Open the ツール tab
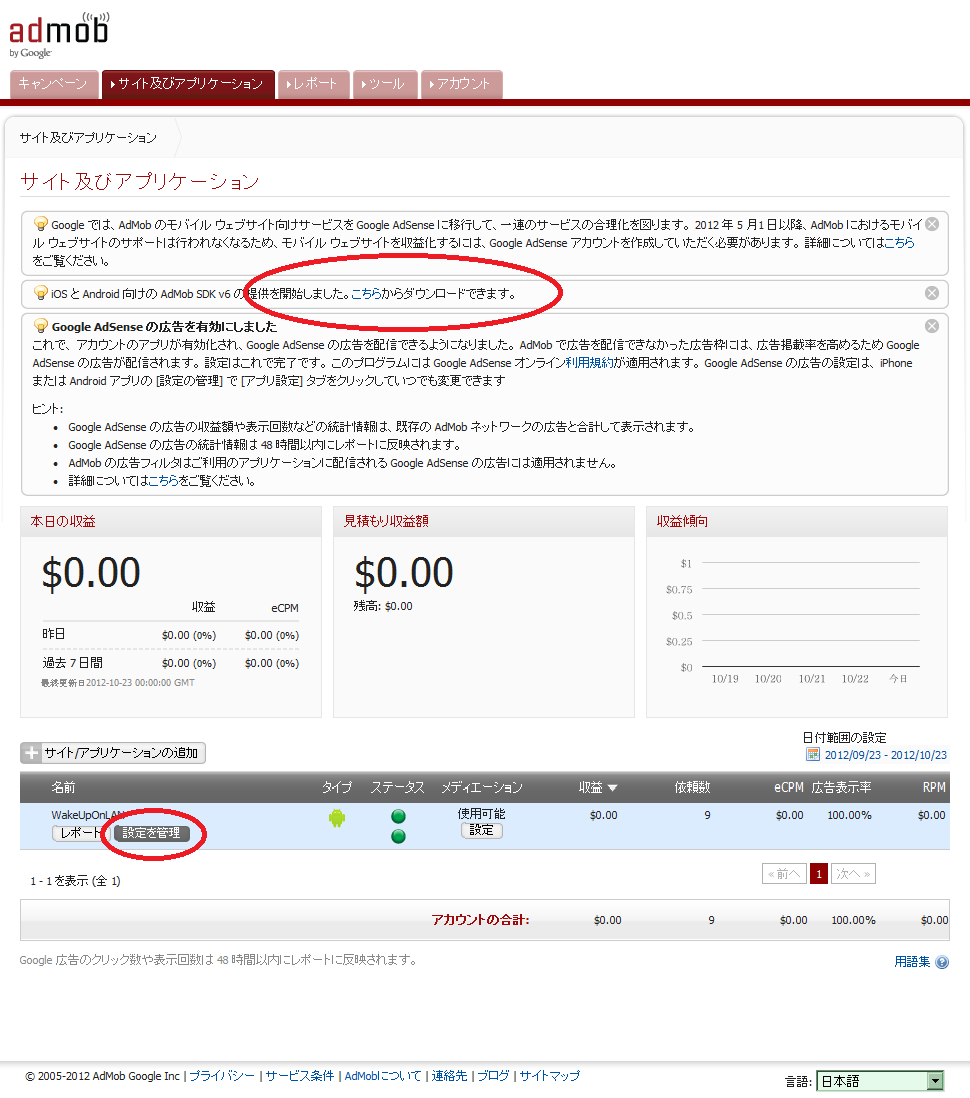 385,84
